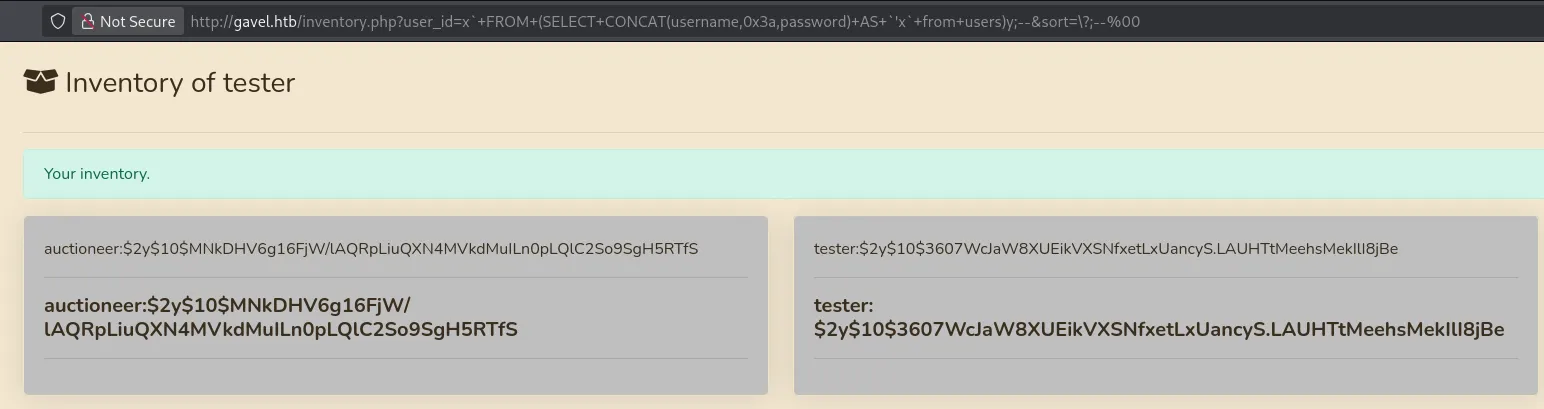The height and width of the screenshot is (409, 1544).
Task: Click blank area of green alert banner
Action: 800,174
